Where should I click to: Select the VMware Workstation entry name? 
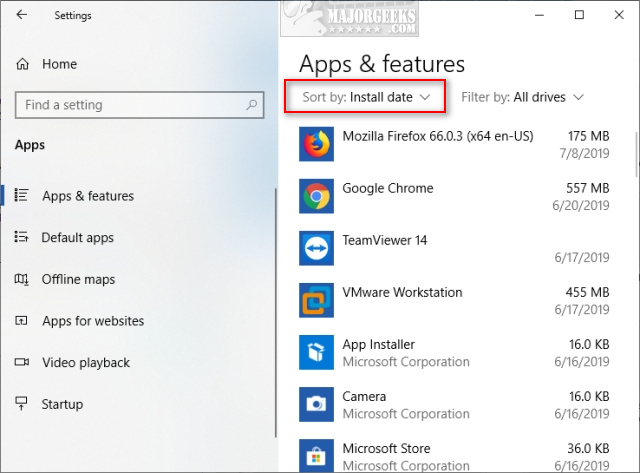coord(402,292)
